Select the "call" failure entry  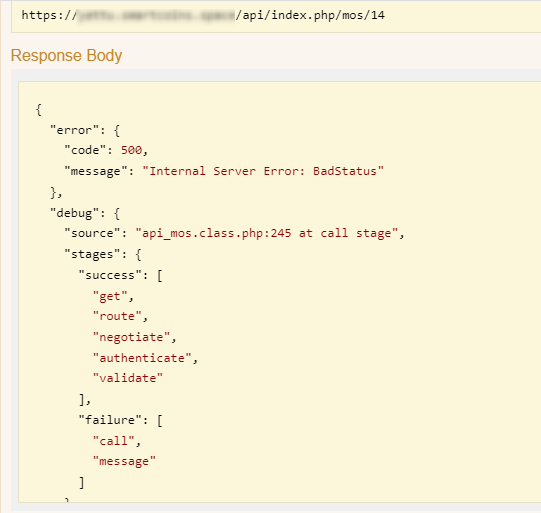pos(114,441)
